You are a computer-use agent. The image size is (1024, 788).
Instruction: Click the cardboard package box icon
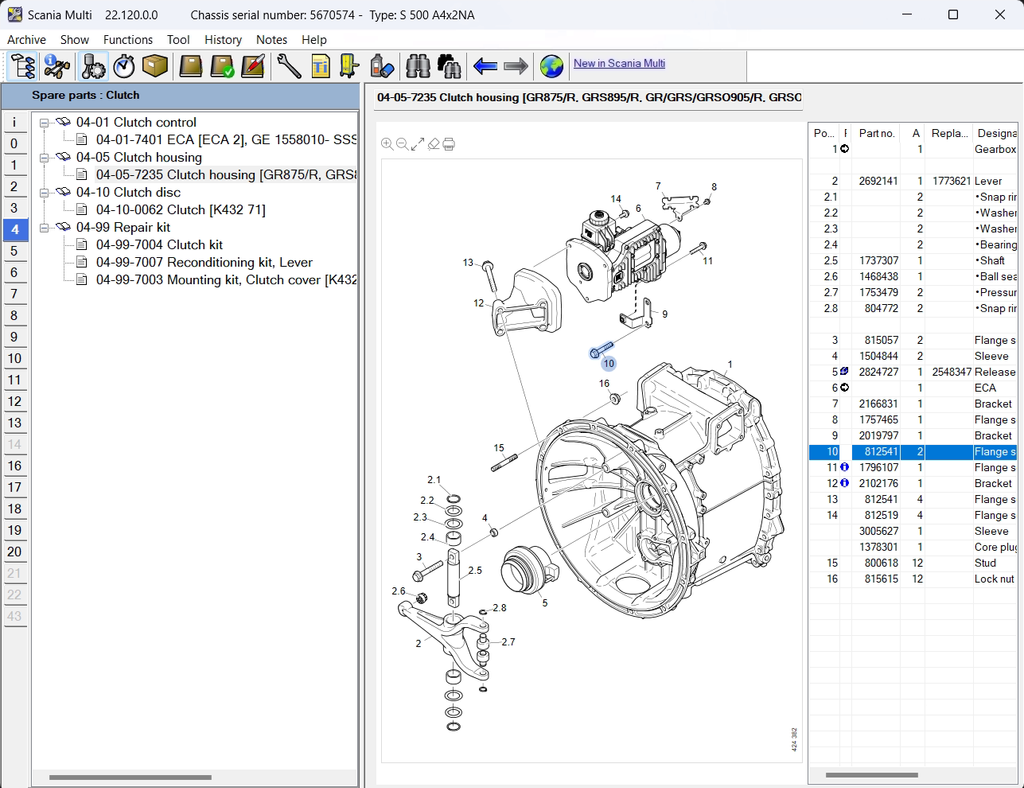[155, 66]
